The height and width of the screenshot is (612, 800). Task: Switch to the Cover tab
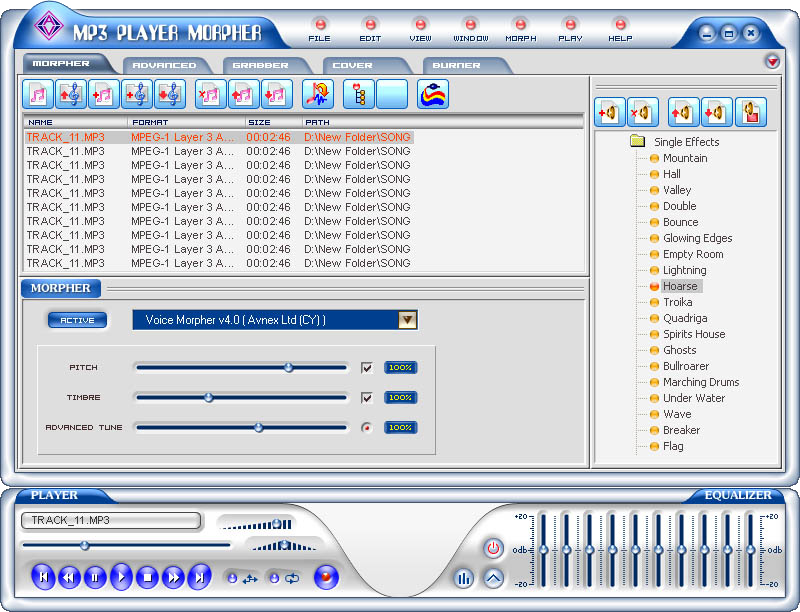click(353, 65)
